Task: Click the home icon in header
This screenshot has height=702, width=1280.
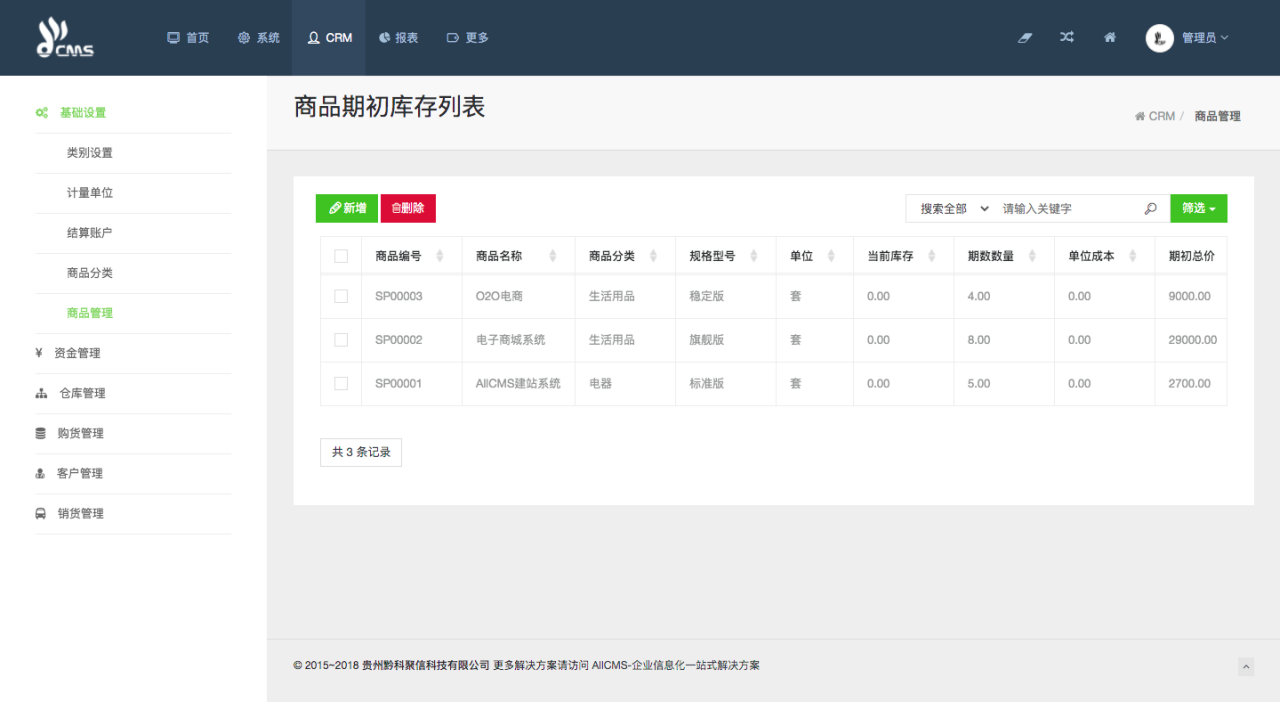Action: [x=1110, y=38]
